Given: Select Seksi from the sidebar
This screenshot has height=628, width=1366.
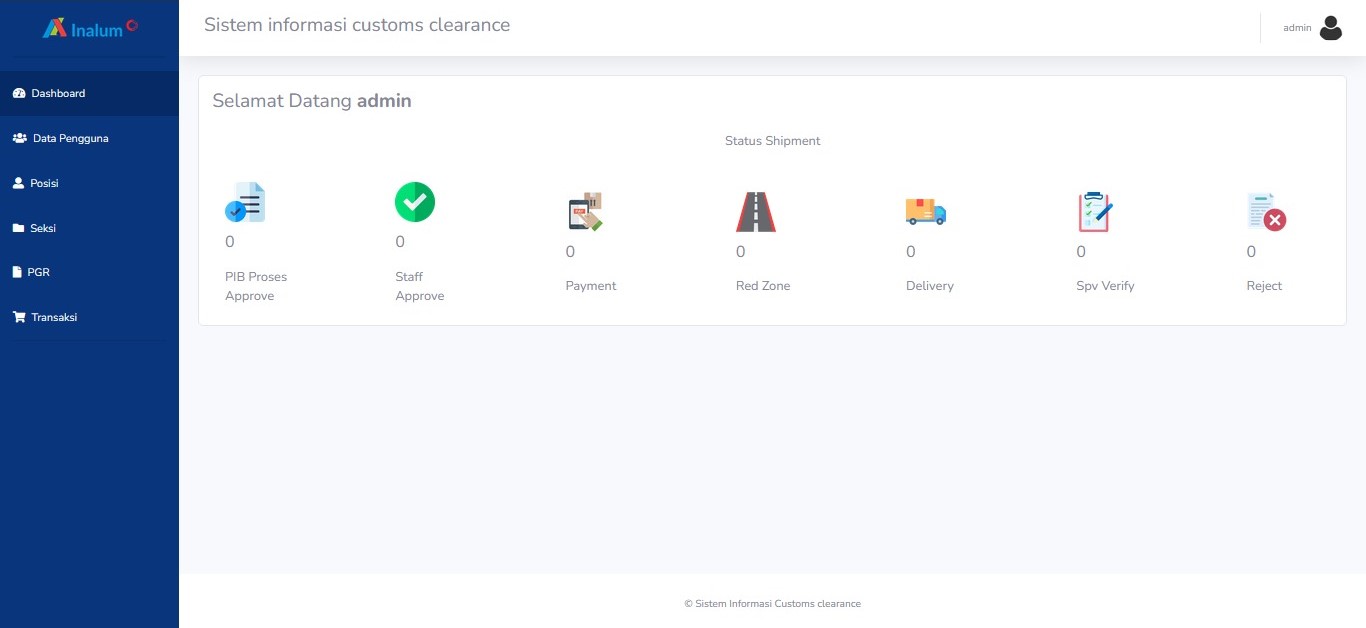Looking at the screenshot, I should tap(43, 228).
